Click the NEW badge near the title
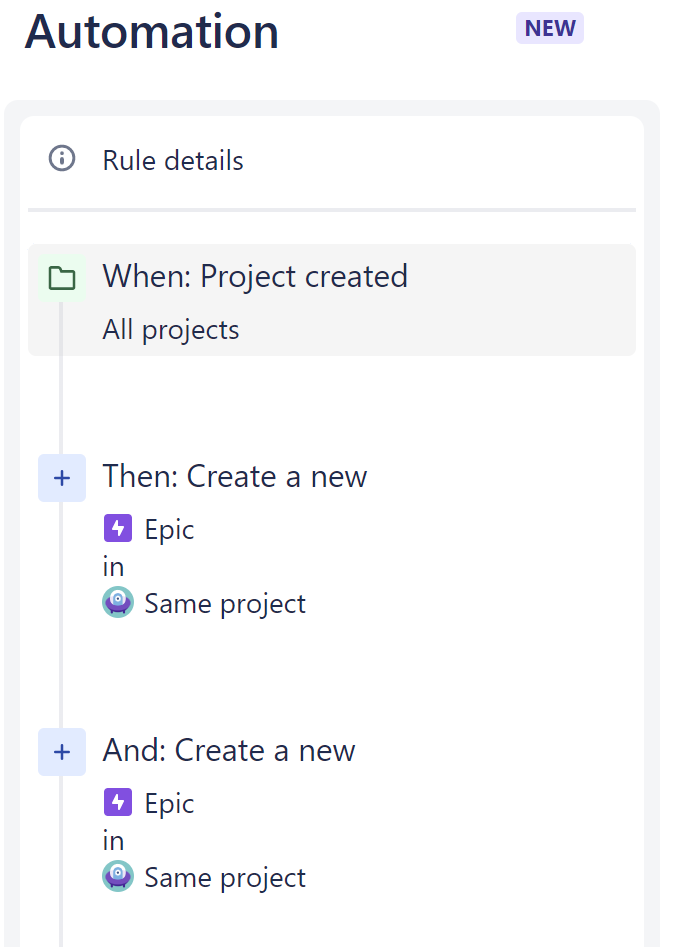 (x=549, y=28)
